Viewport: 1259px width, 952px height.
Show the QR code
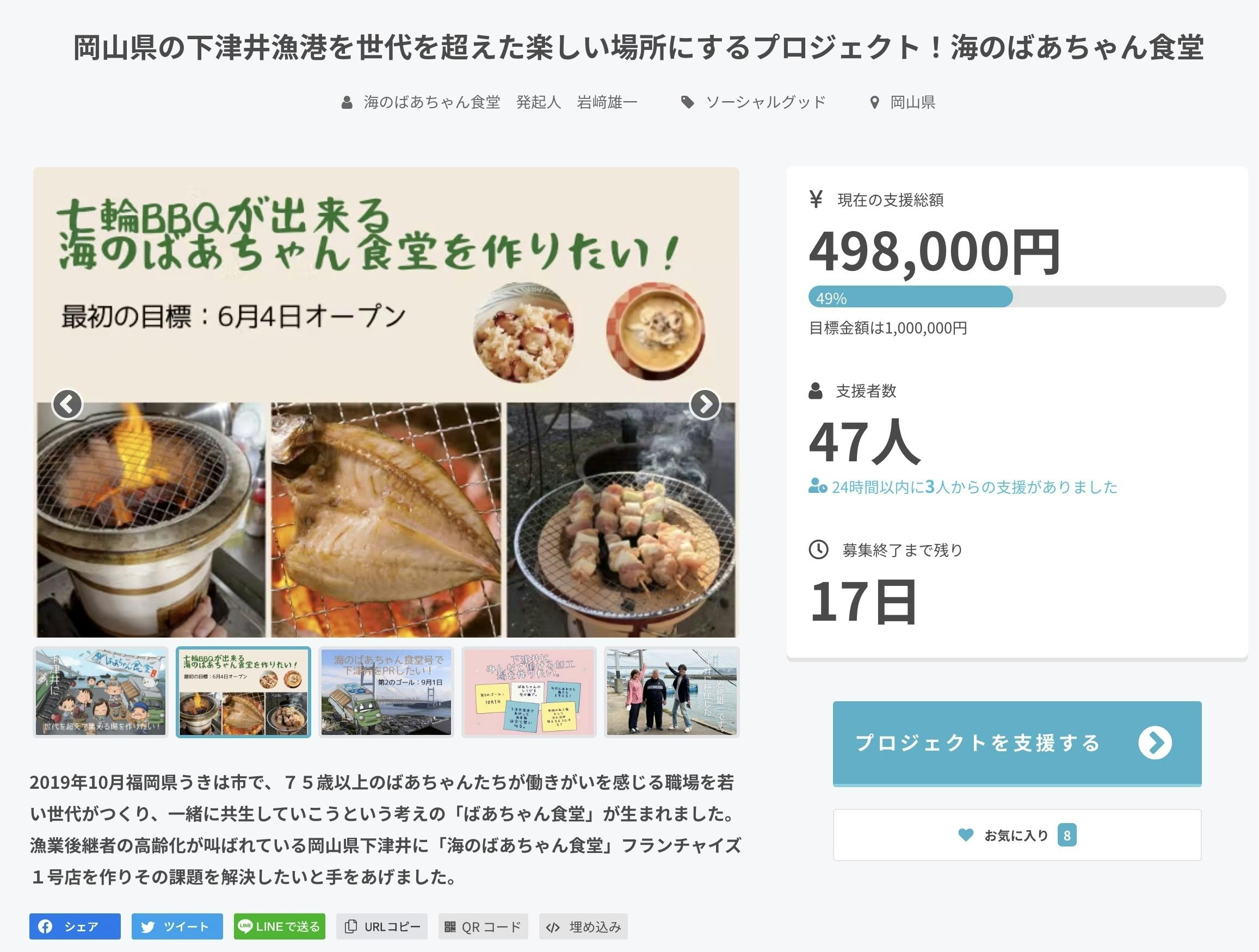(483, 926)
